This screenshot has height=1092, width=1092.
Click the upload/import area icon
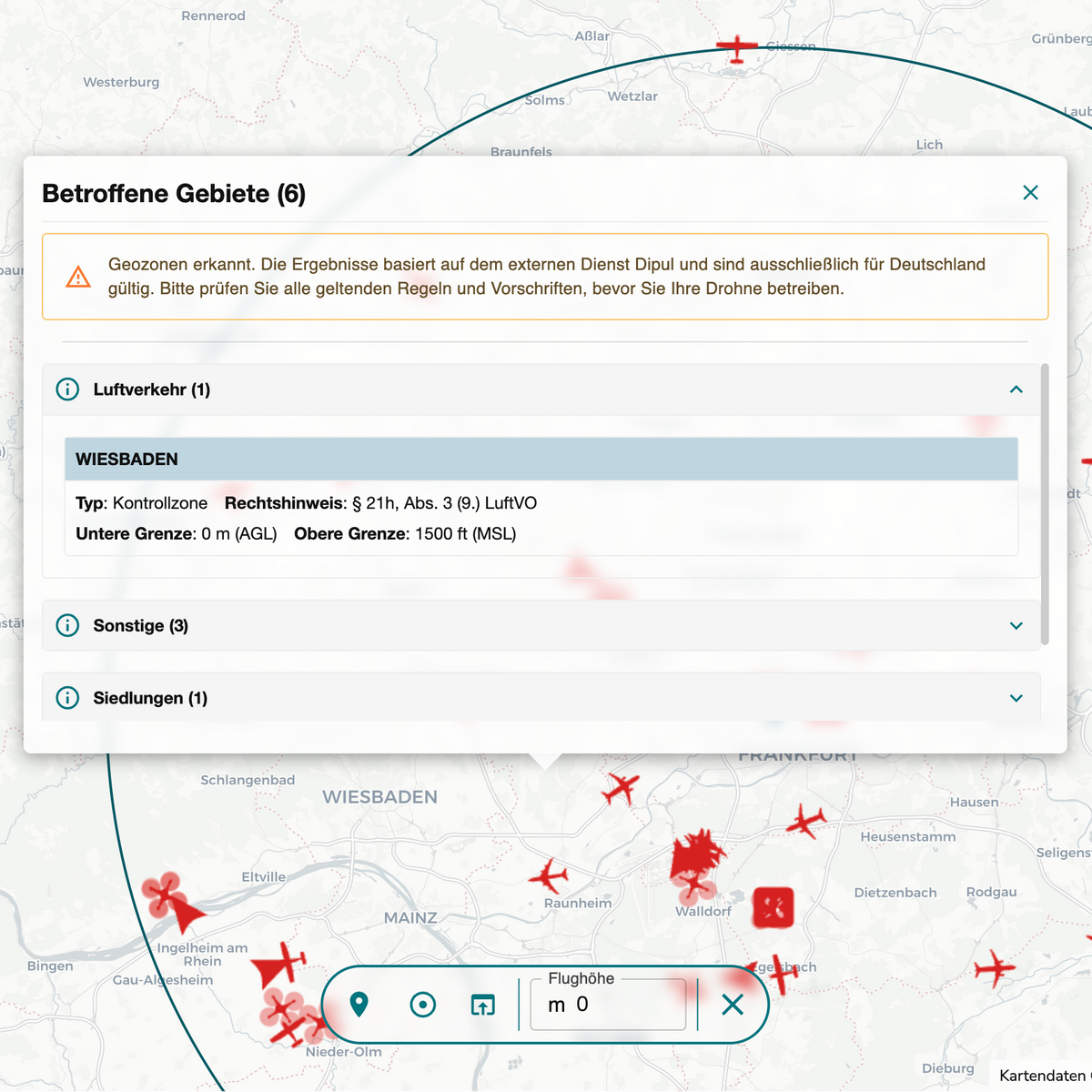tap(482, 1005)
